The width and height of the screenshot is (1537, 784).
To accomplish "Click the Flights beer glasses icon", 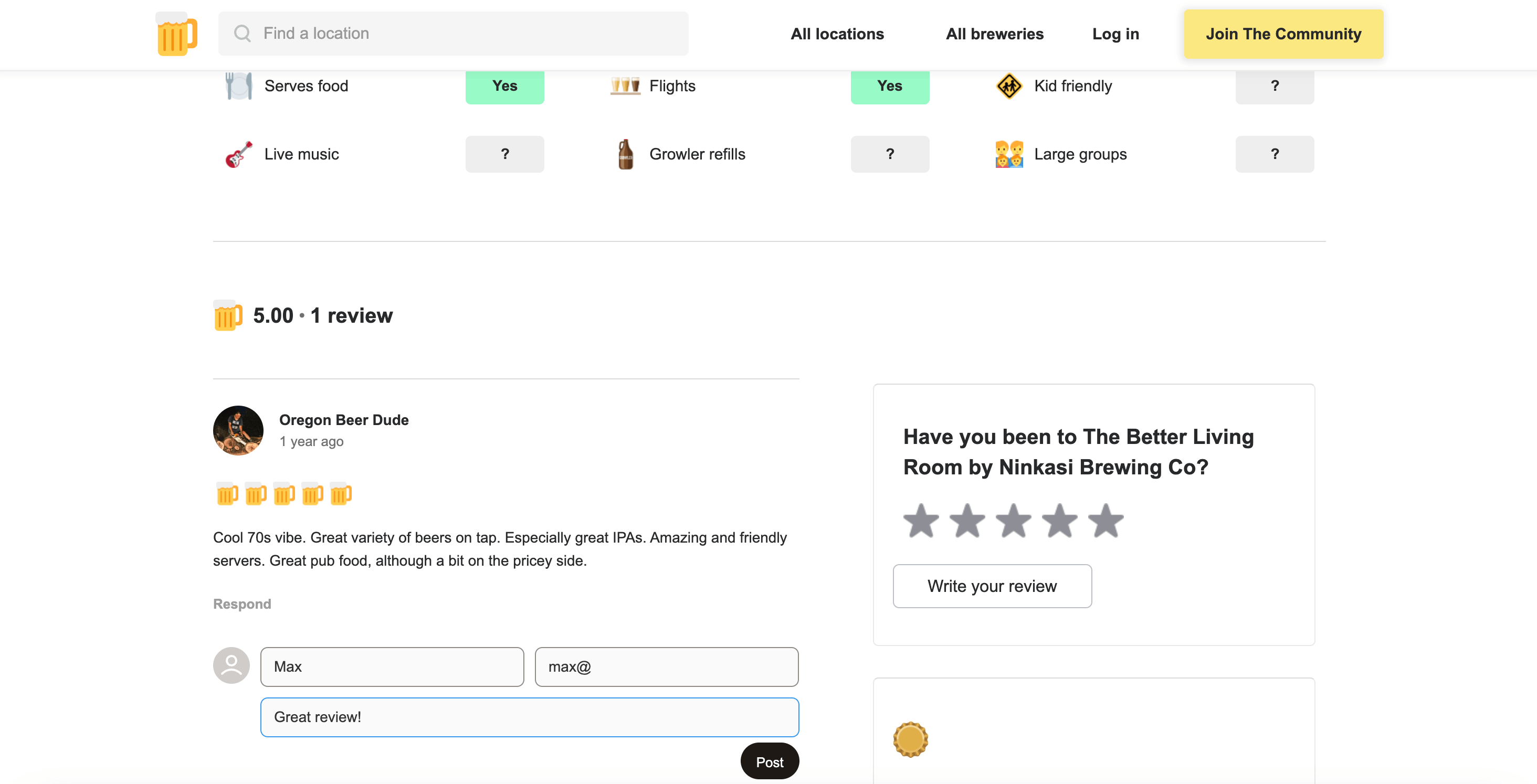I will pos(625,86).
